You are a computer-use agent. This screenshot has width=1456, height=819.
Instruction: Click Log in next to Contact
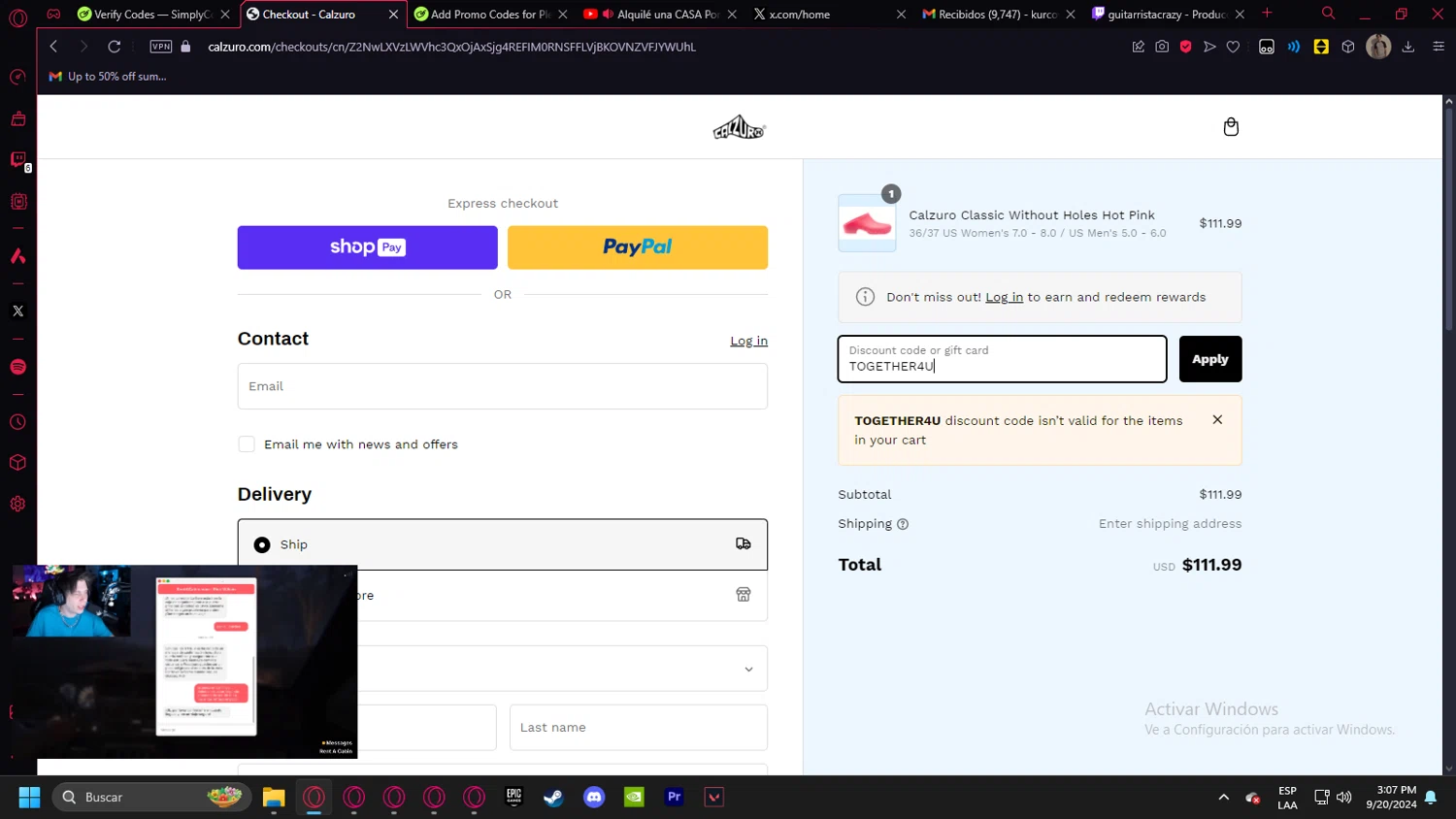click(748, 342)
